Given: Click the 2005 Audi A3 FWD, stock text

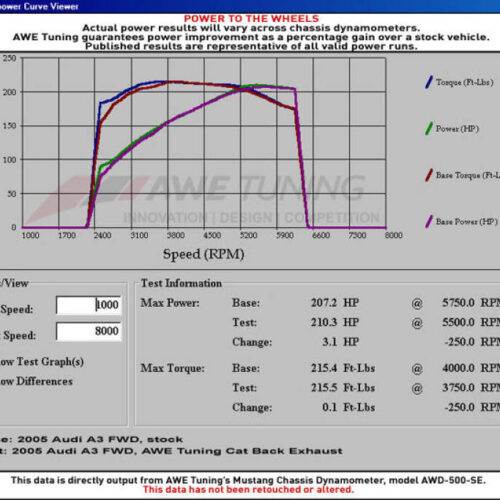Looking at the screenshot, I should tap(100, 439).
